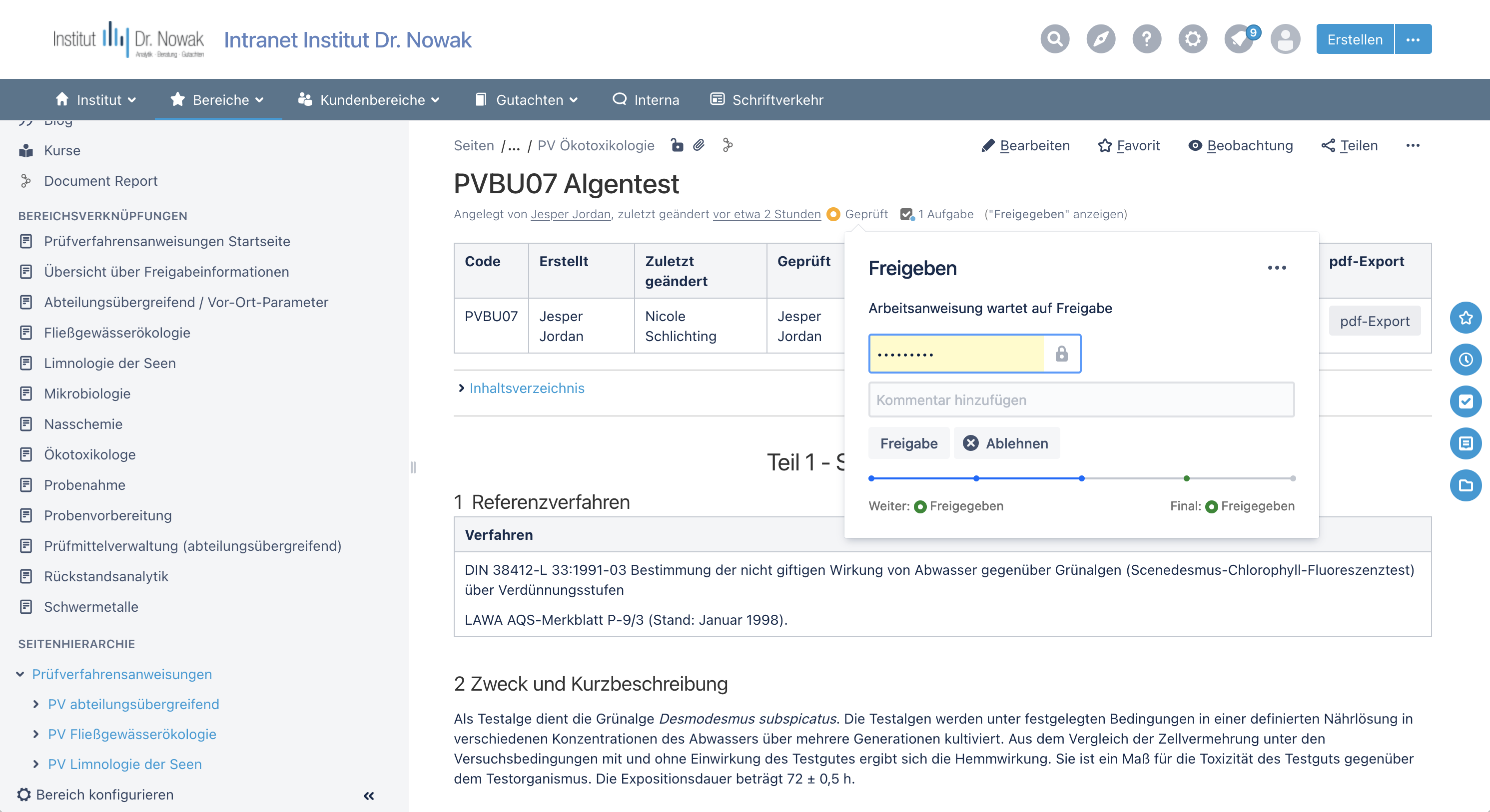Open the help question mark icon

click(x=1146, y=39)
